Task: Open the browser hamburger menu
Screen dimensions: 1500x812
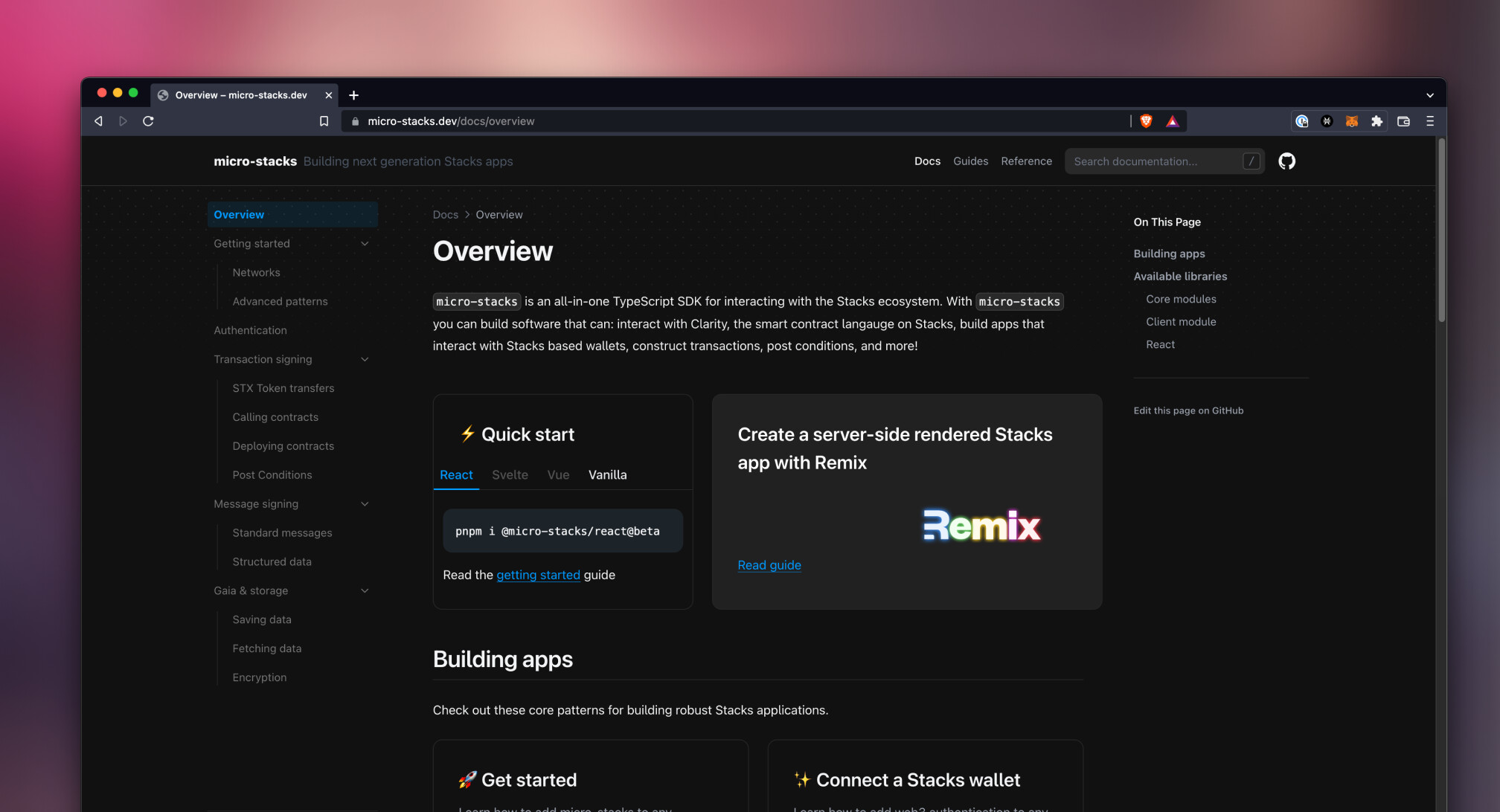Action: pos(1430,121)
